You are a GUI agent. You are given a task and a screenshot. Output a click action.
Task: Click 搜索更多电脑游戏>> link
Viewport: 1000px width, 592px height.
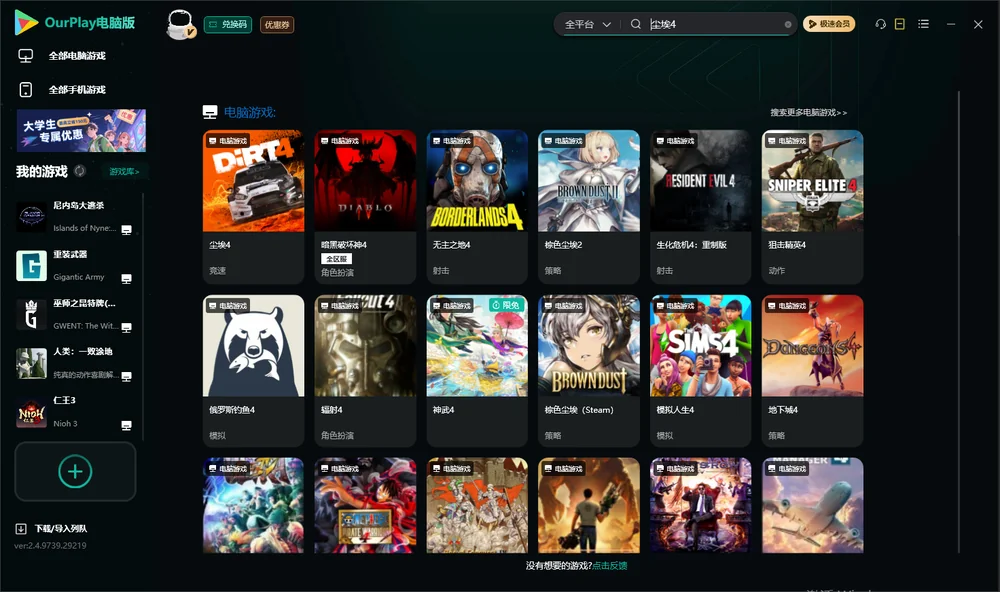coord(808,112)
